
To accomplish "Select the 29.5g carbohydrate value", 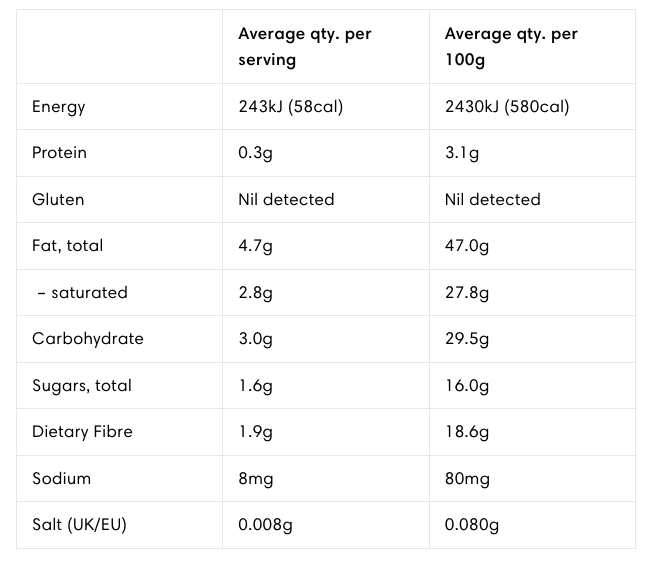I will (x=467, y=338).
